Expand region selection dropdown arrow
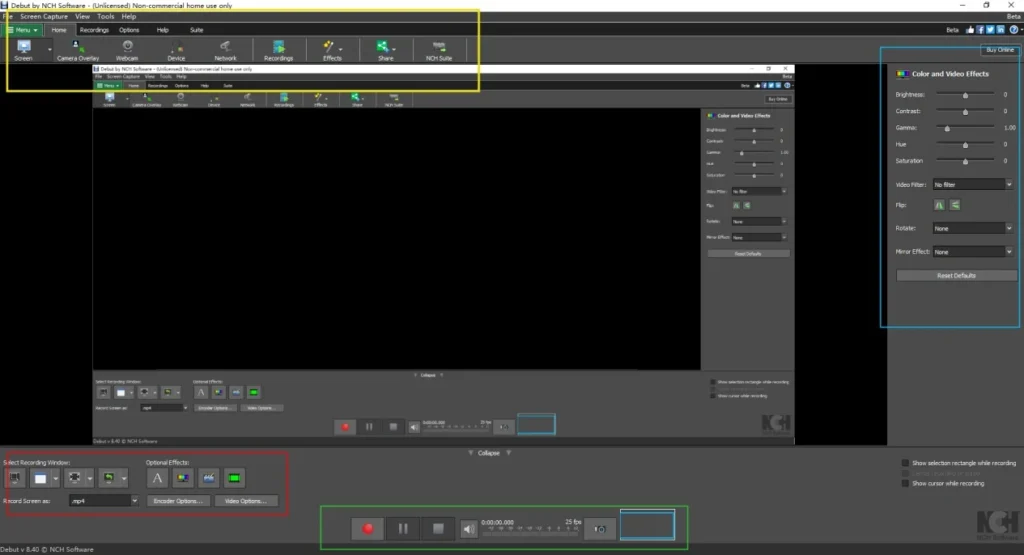This screenshot has height=555, width=1024. pyautogui.click(x=89, y=479)
